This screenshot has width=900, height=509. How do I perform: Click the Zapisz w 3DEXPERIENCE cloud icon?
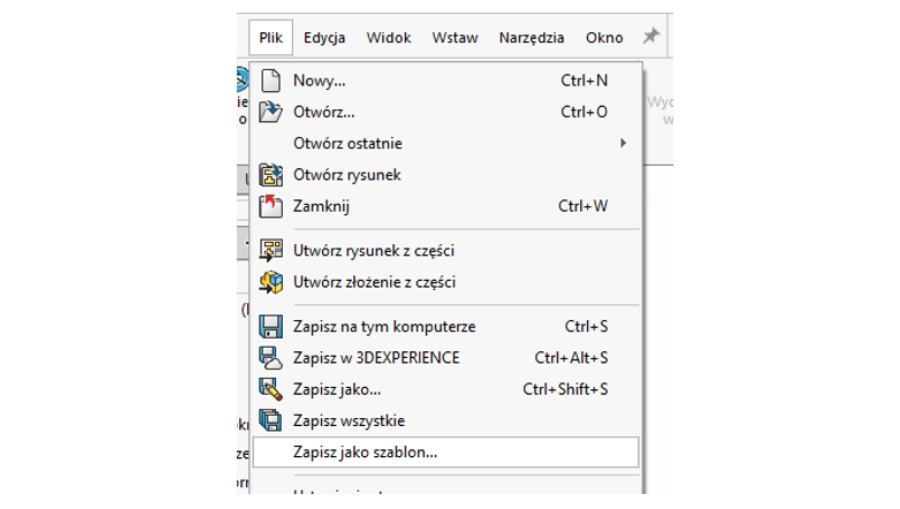pyautogui.click(x=270, y=358)
